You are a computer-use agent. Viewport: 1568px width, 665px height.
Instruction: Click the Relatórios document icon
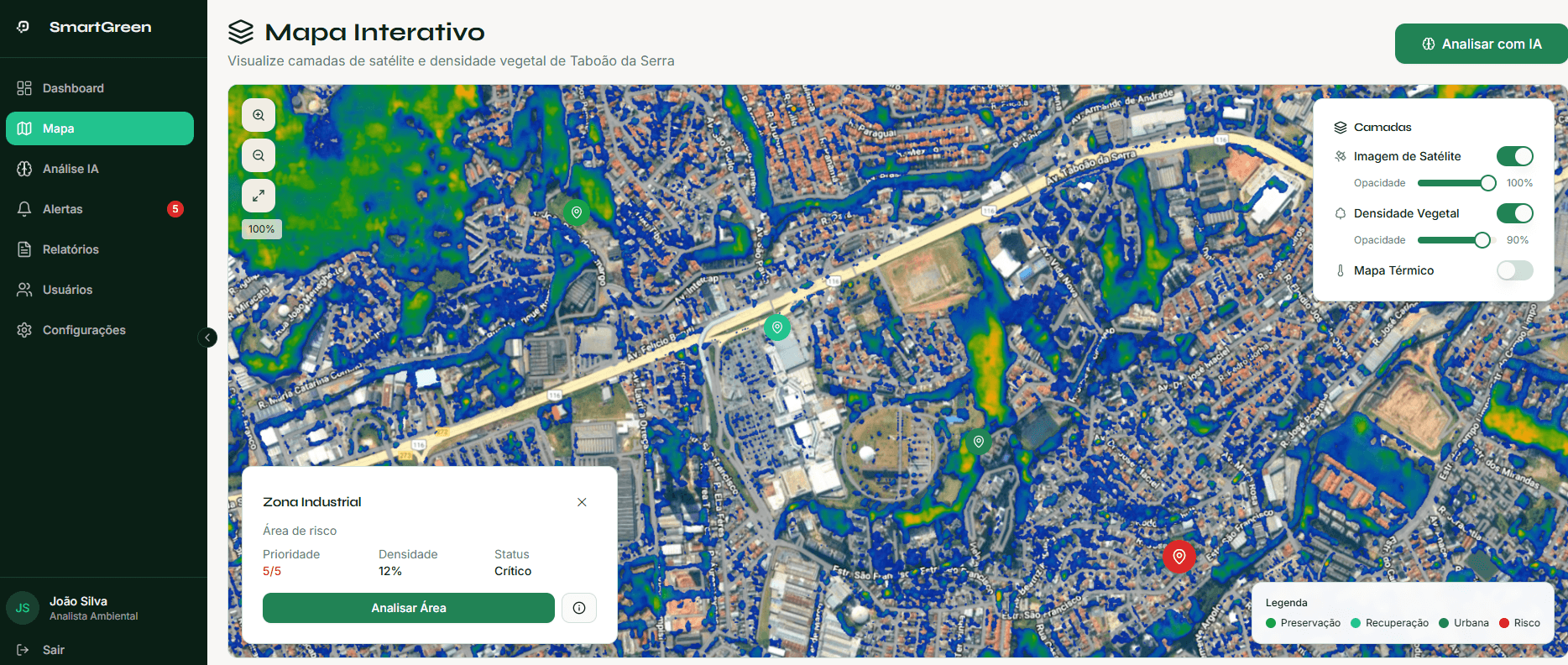[x=24, y=249]
